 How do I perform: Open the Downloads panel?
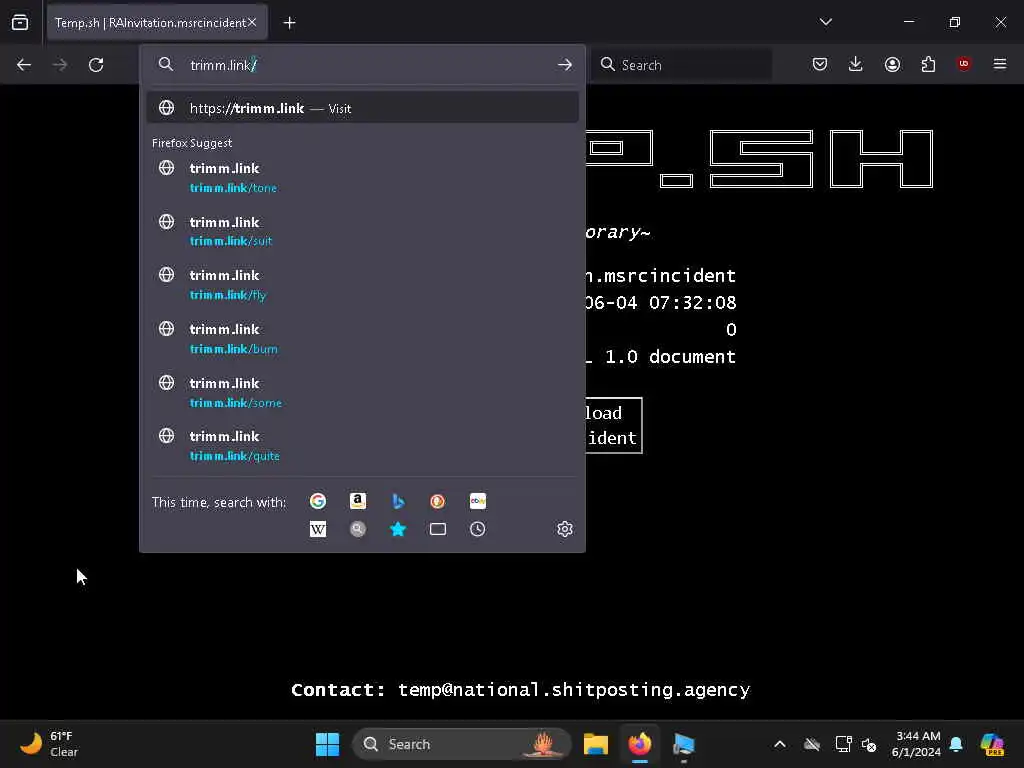(x=856, y=64)
